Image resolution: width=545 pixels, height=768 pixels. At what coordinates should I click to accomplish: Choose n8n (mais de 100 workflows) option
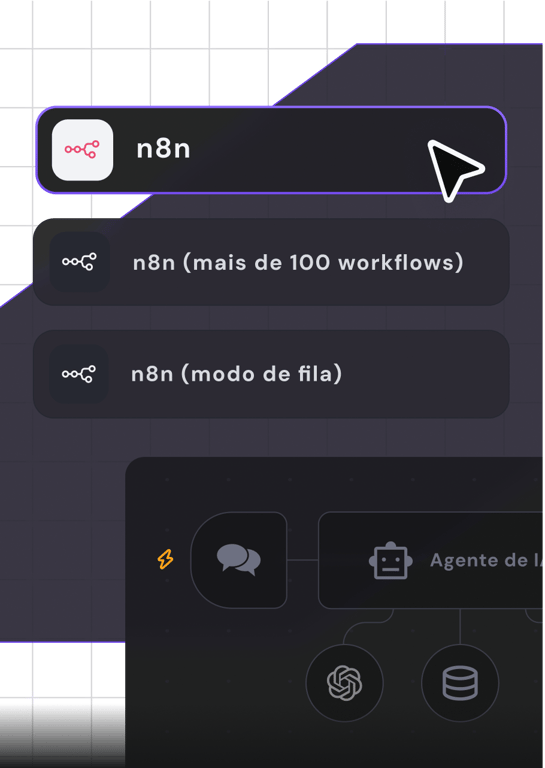pyautogui.click(x=271, y=262)
